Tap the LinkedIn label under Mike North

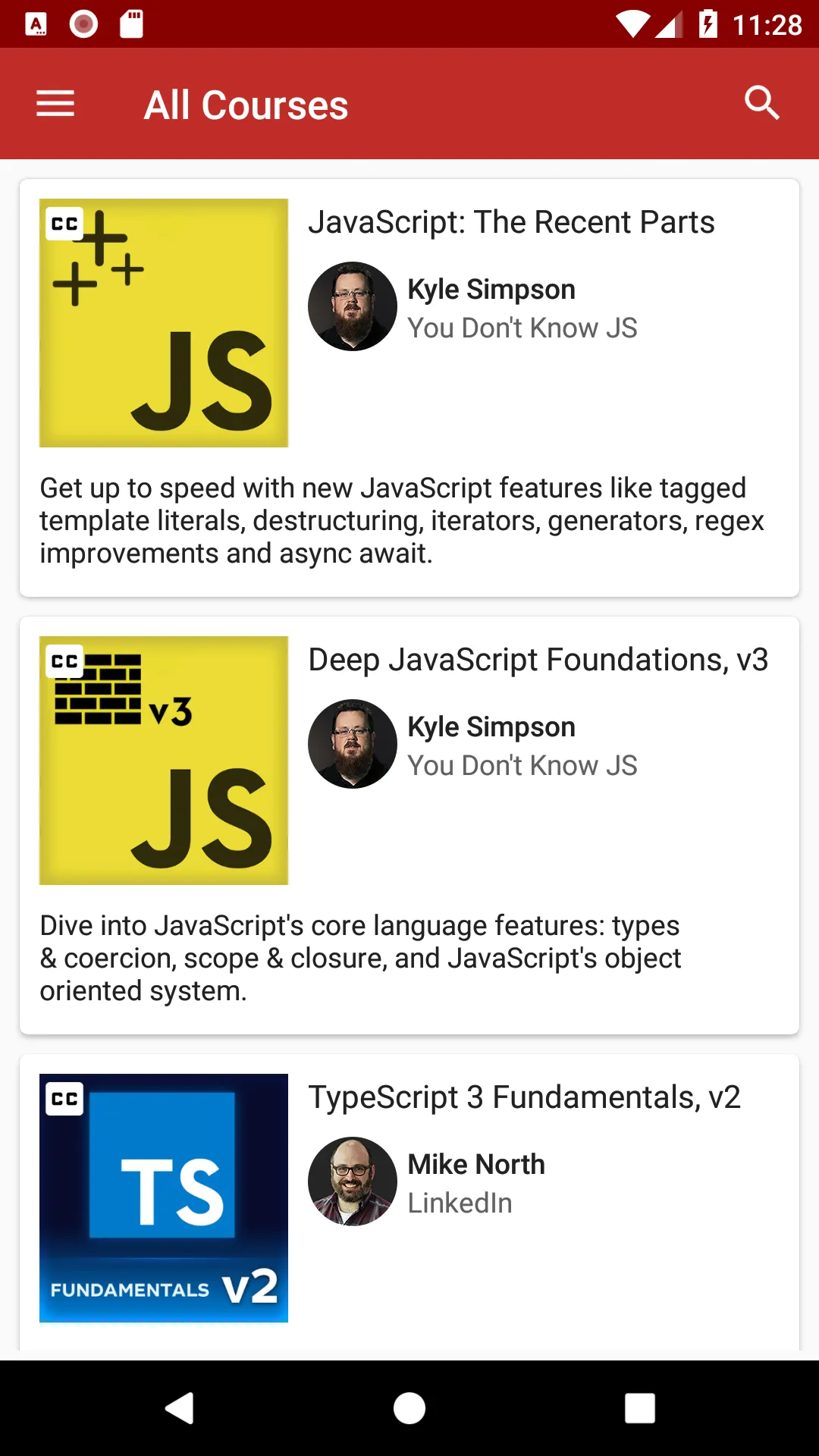pos(460,1203)
